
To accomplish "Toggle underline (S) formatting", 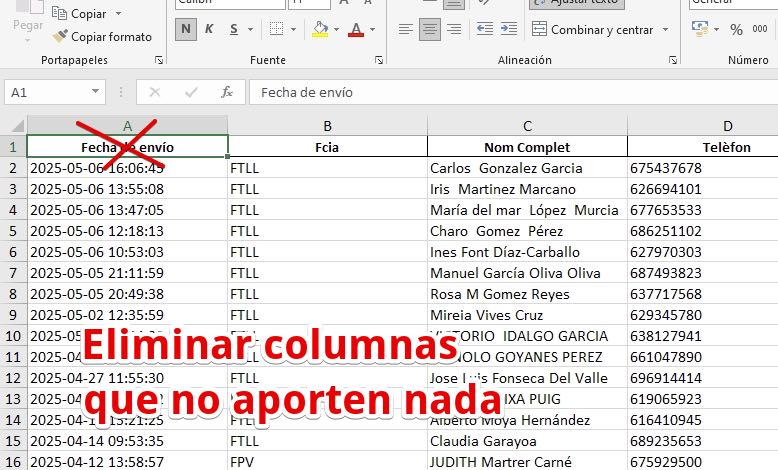I will (234, 29).
